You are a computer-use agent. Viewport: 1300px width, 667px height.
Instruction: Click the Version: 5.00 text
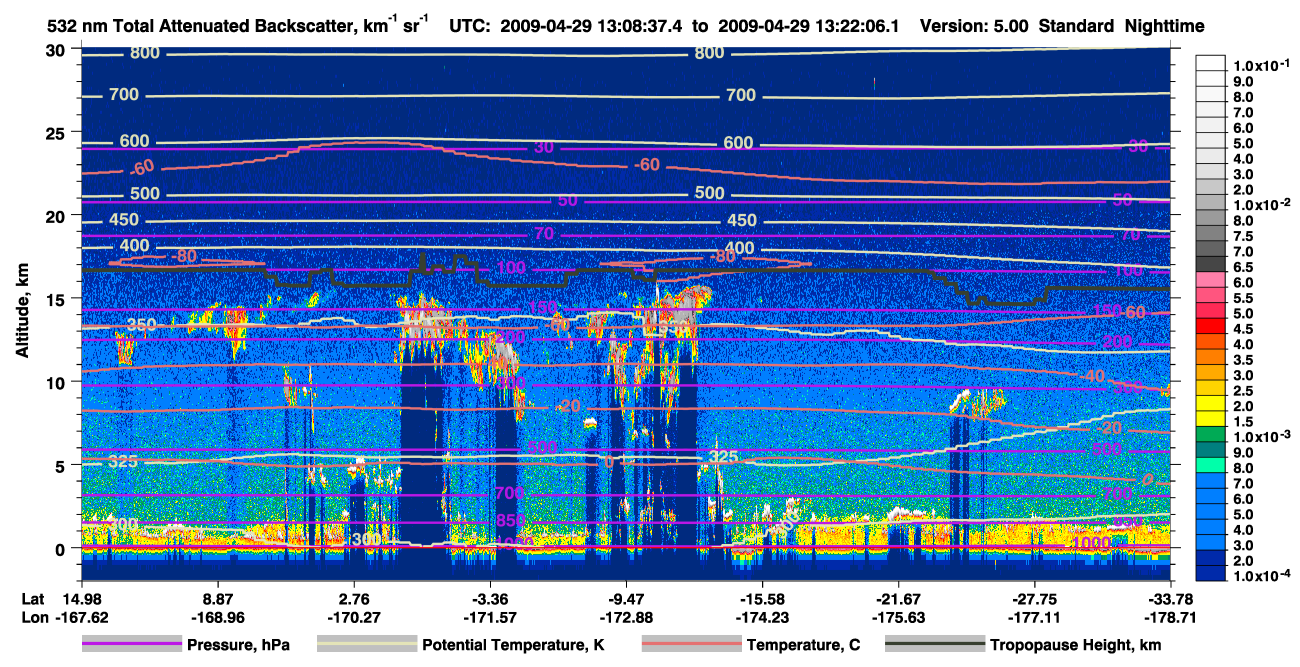tap(973, 26)
